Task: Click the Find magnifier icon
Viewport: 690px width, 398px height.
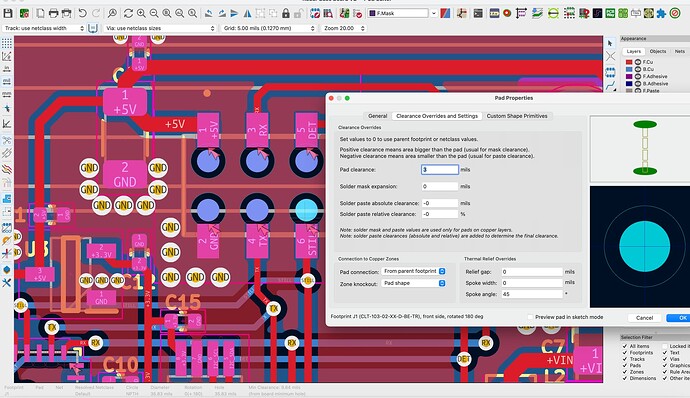Action: tap(113, 14)
